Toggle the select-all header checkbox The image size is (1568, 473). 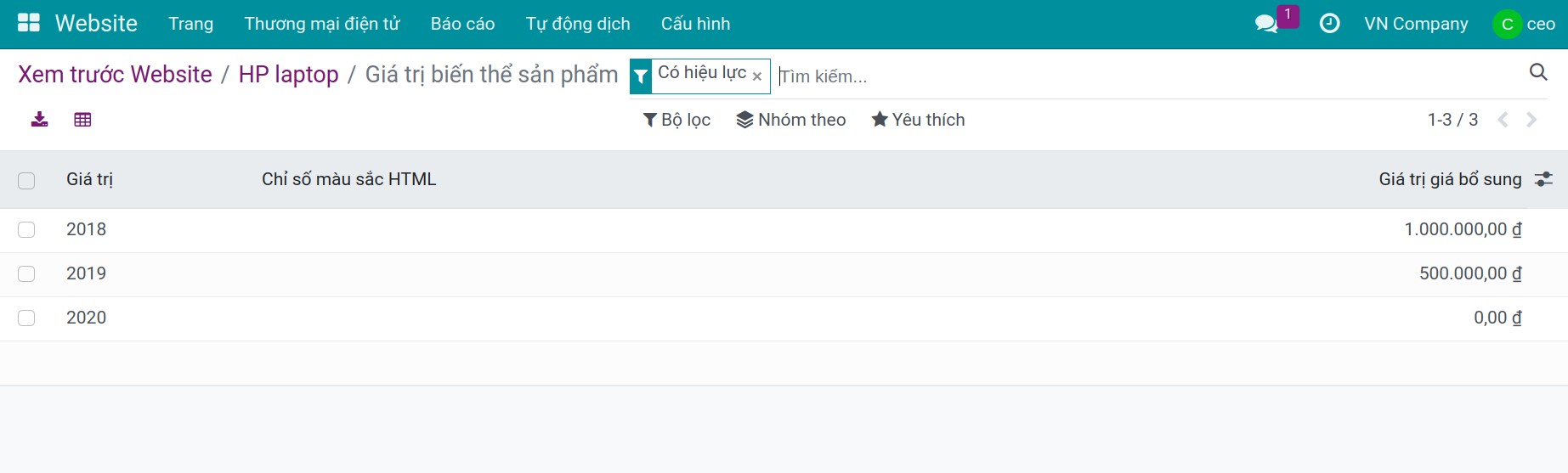pos(26,180)
